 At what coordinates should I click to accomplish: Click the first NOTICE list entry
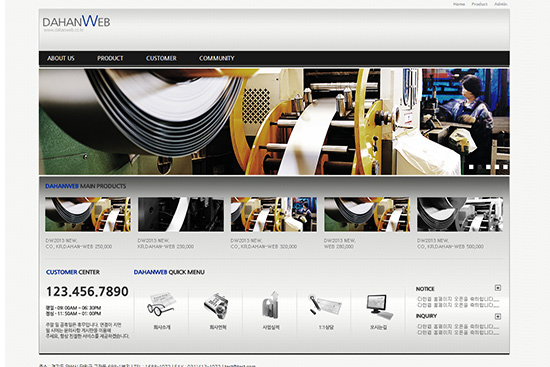[458, 299]
